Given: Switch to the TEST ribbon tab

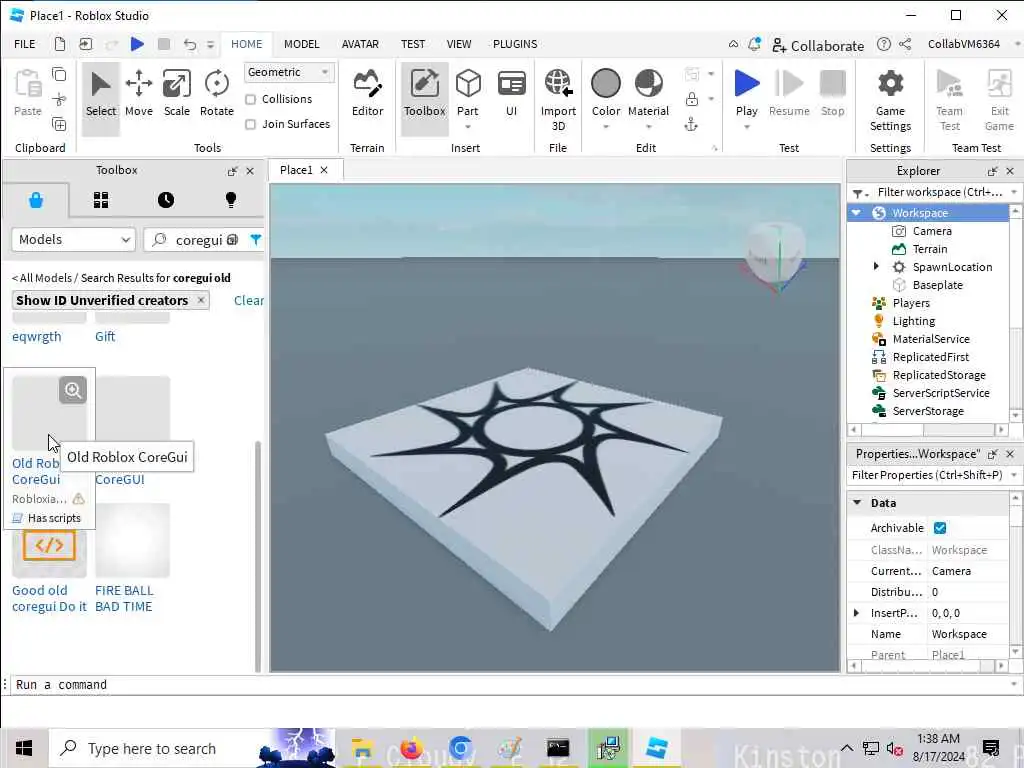Looking at the screenshot, I should pyautogui.click(x=413, y=44).
